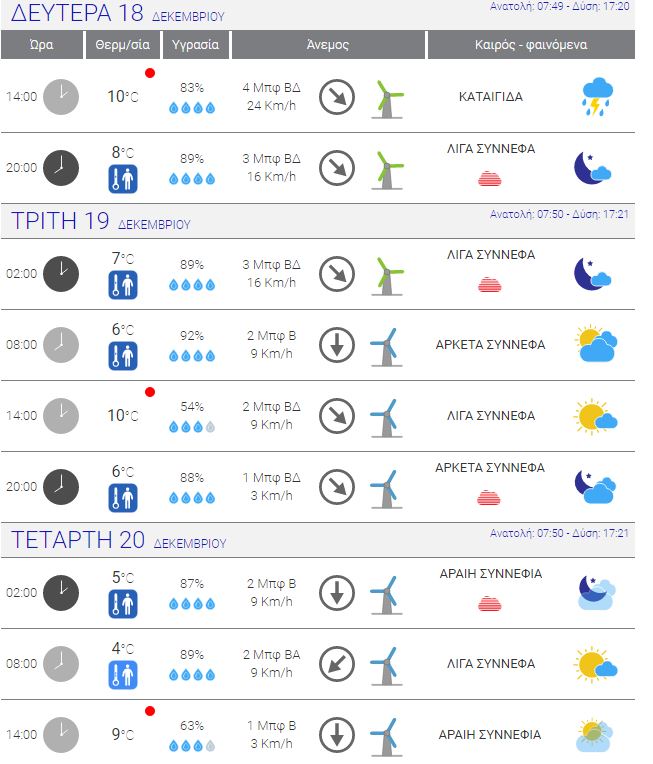This screenshot has height=764, width=653.
Task: Select the Θερμ/σία column header
Action: coord(123,44)
